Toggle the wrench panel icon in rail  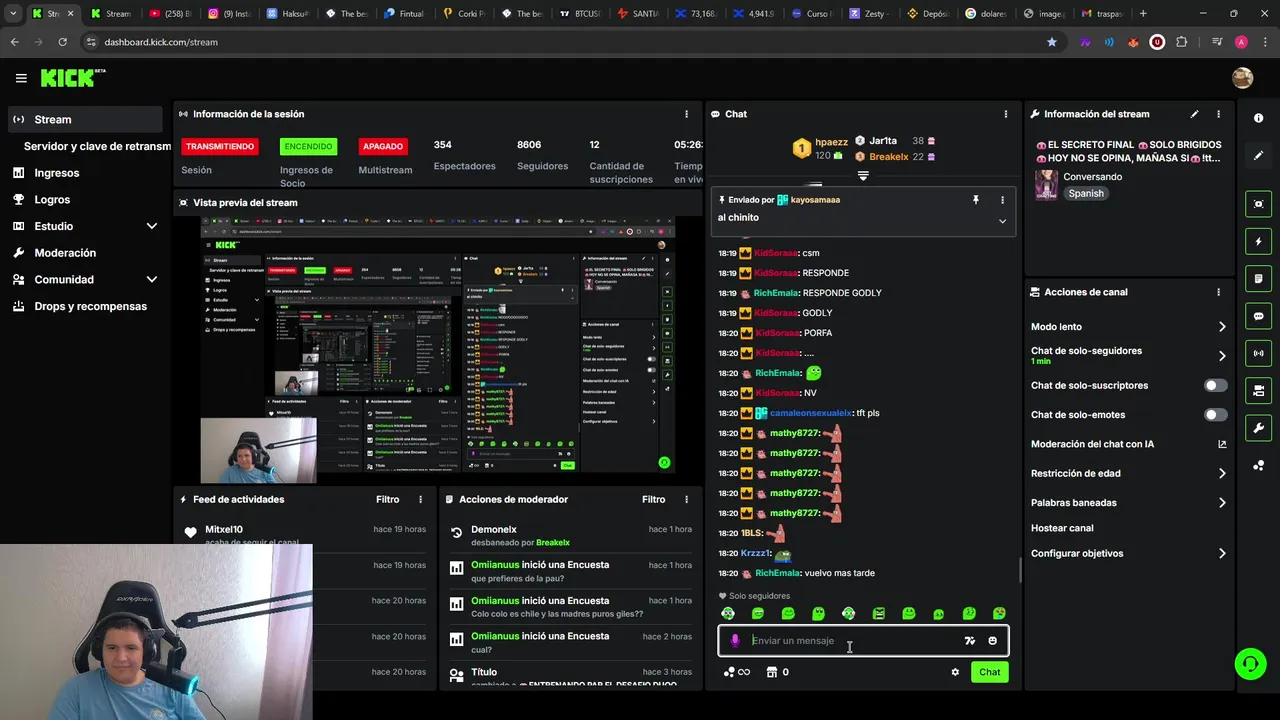pyautogui.click(x=1258, y=428)
